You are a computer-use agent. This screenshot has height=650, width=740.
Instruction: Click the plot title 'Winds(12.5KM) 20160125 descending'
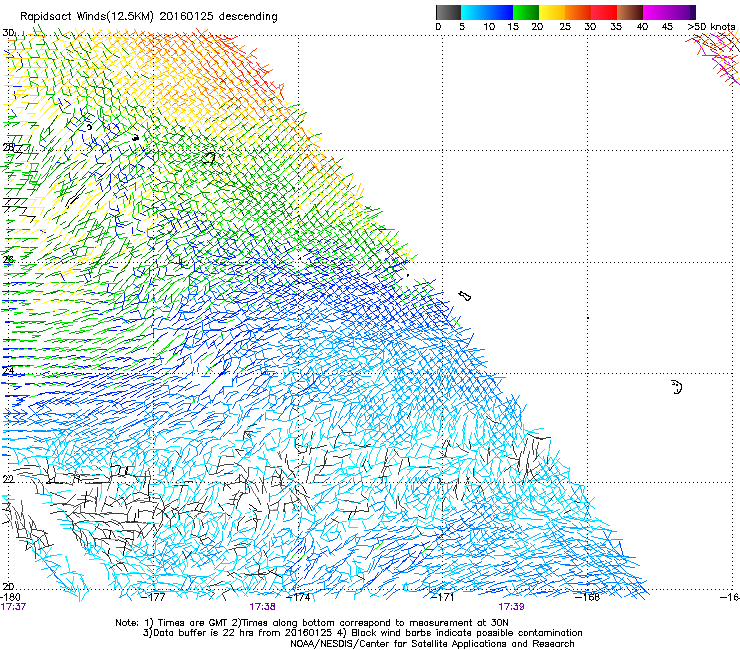click(177, 16)
